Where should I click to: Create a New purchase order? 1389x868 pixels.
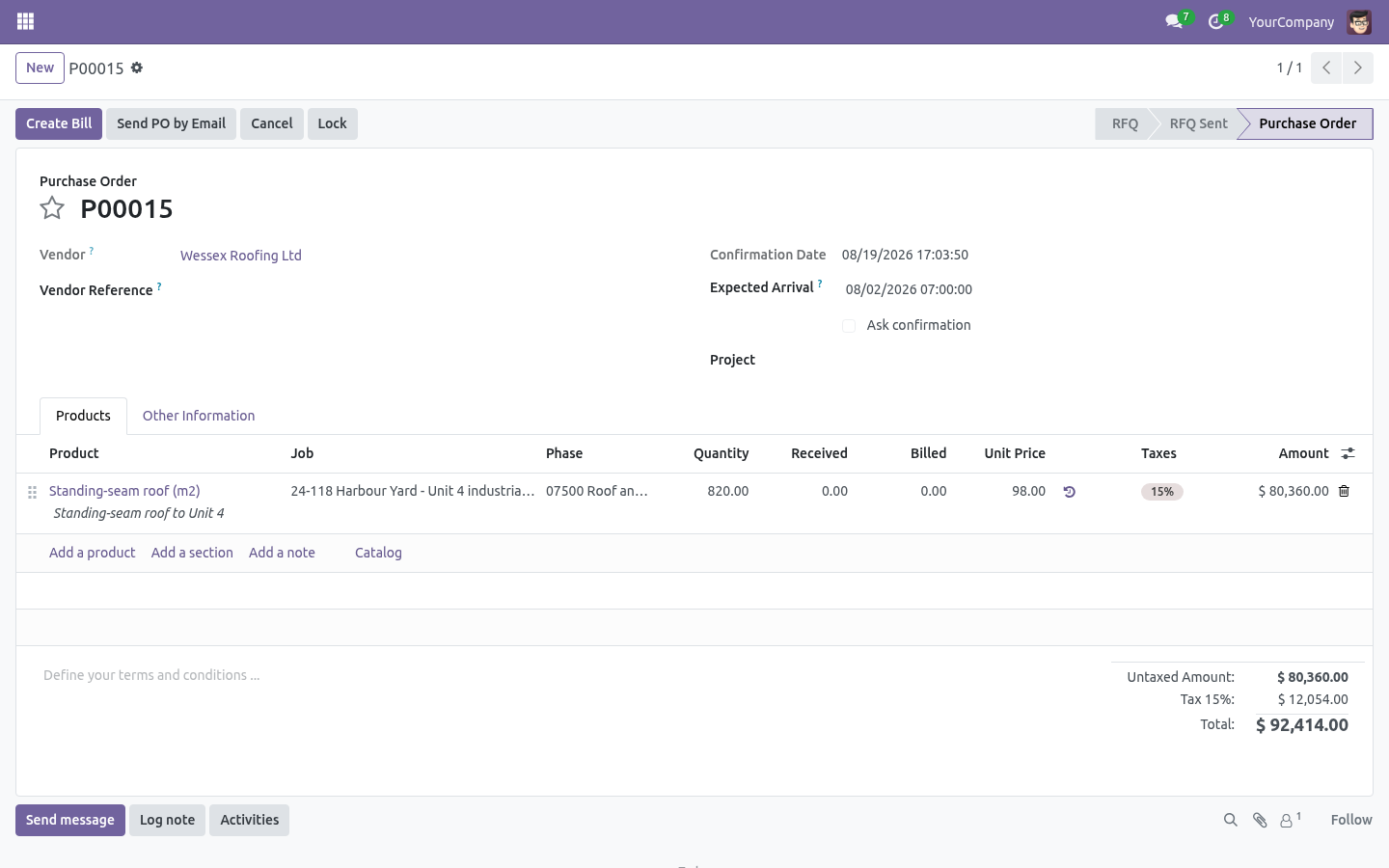point(40,68)
